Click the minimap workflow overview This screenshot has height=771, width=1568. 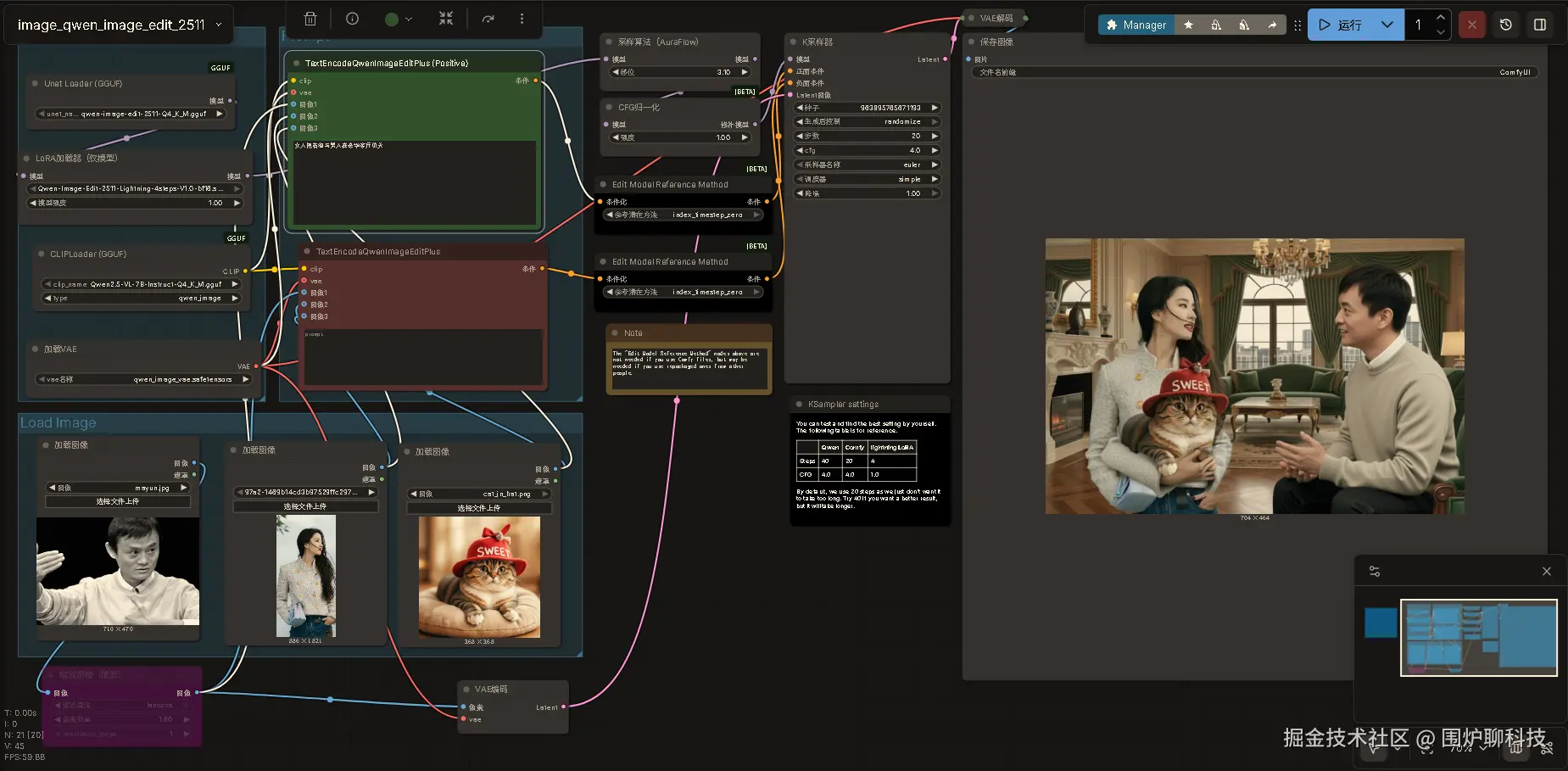(1479, 638)
